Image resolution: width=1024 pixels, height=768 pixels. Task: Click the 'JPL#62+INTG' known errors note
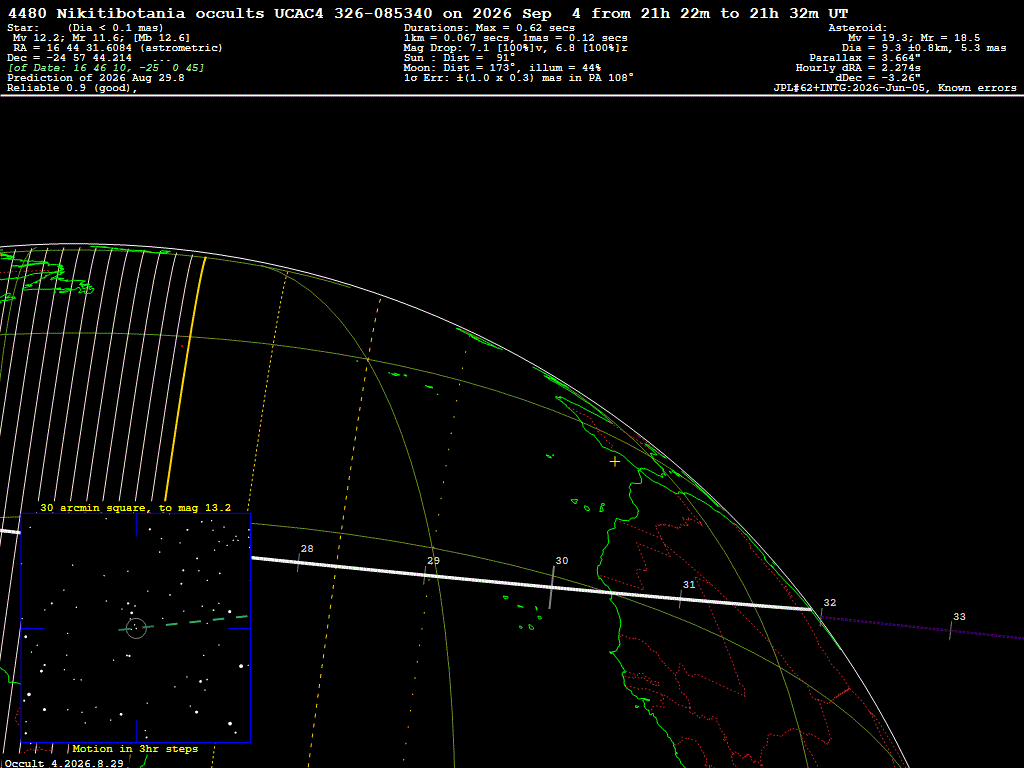click(x=895, y=88)
